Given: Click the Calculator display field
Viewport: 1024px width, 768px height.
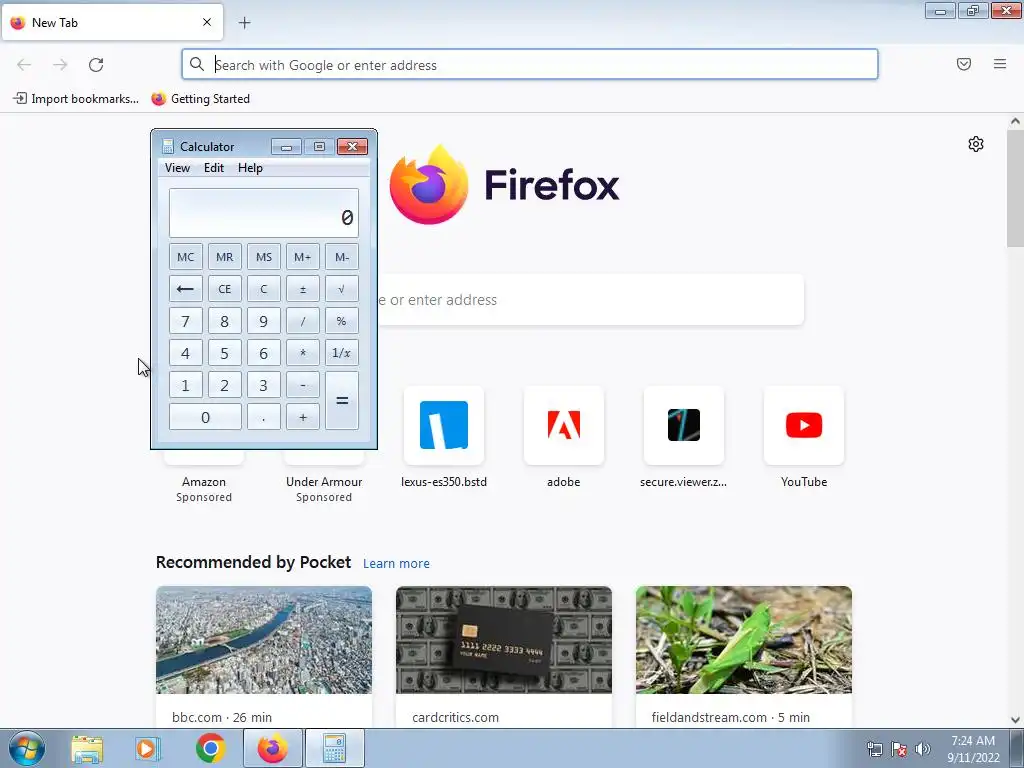Looking at the screenshot, I should click(x=264, y=213).
